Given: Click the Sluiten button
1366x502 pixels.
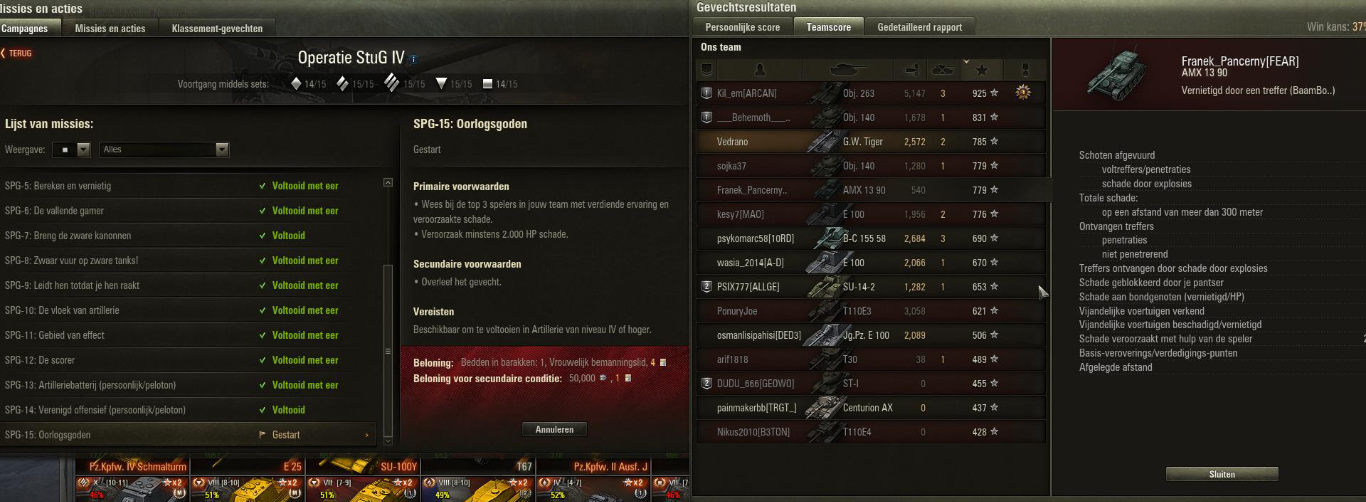Looking at the screenshot, I should pyautogui.click(x=1221, y=475).
